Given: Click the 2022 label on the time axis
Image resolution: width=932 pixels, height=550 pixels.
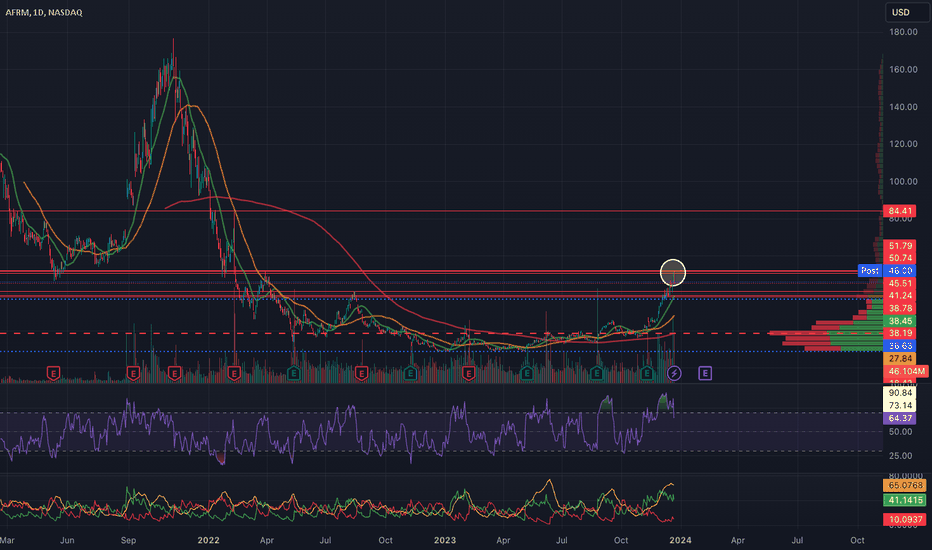Looking at the screenshot, I should click(209, 540).
